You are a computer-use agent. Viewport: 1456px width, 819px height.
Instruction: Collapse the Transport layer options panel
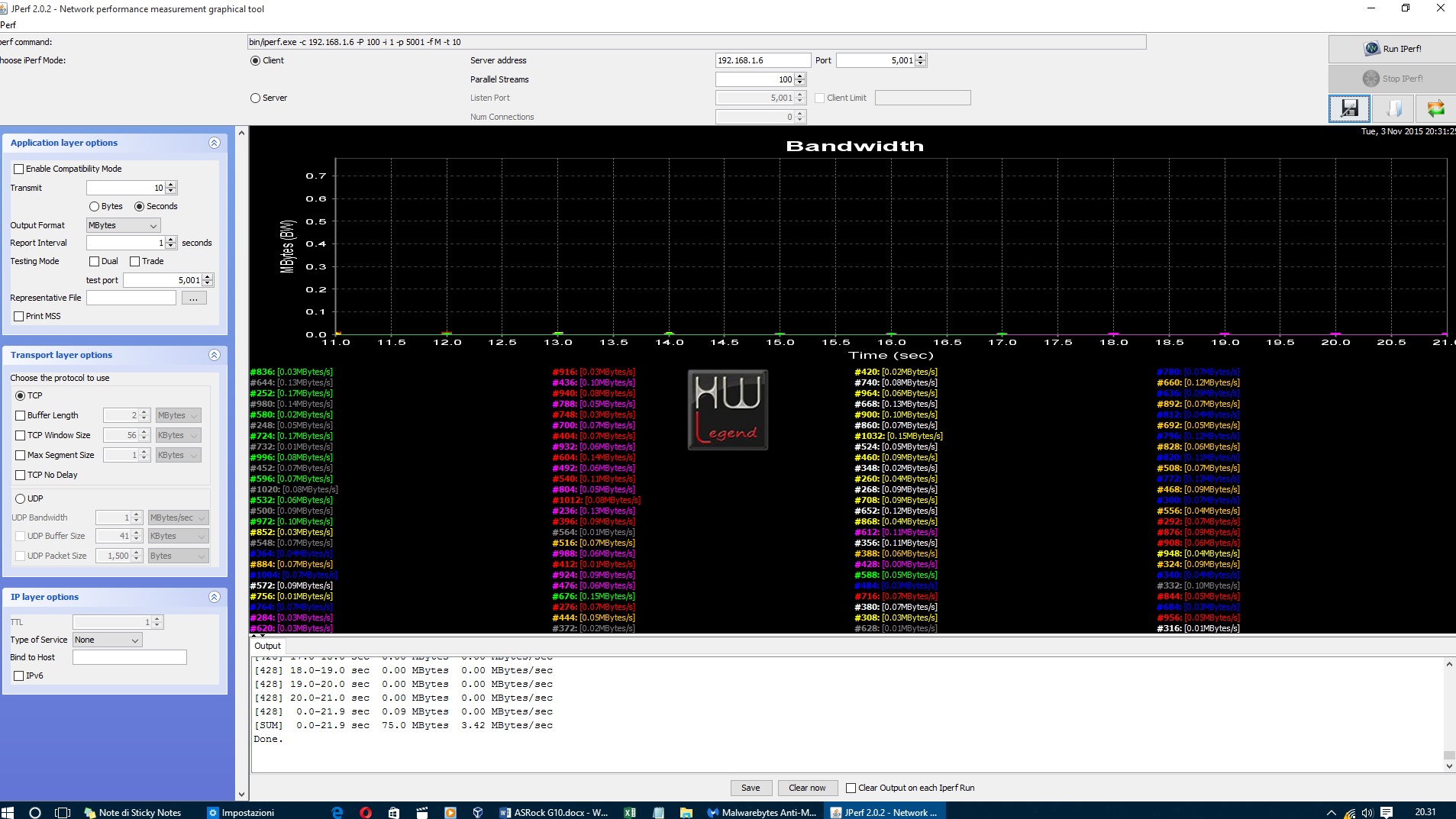click(215, 355)
